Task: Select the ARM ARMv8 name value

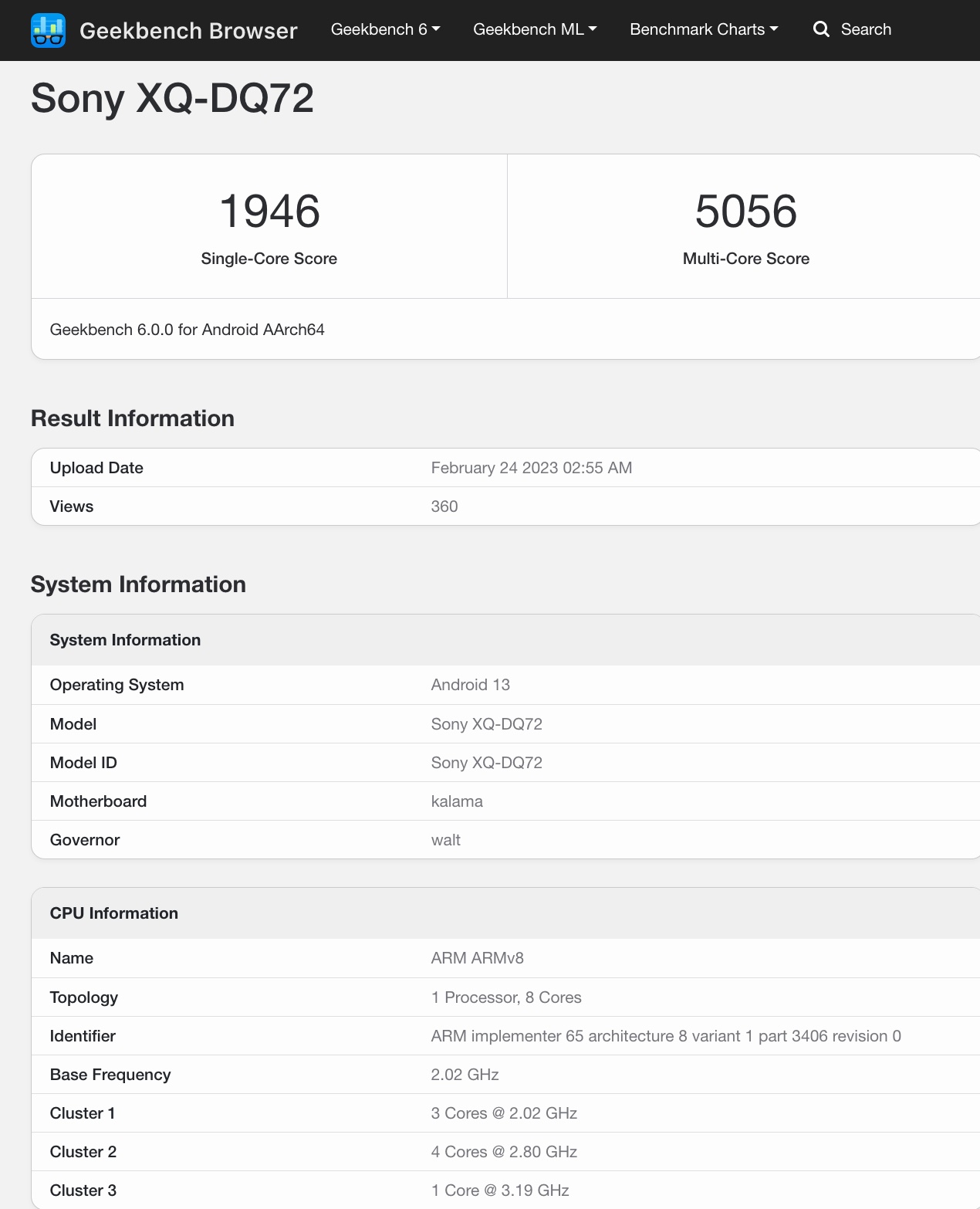Action: [x=478, y=958]
